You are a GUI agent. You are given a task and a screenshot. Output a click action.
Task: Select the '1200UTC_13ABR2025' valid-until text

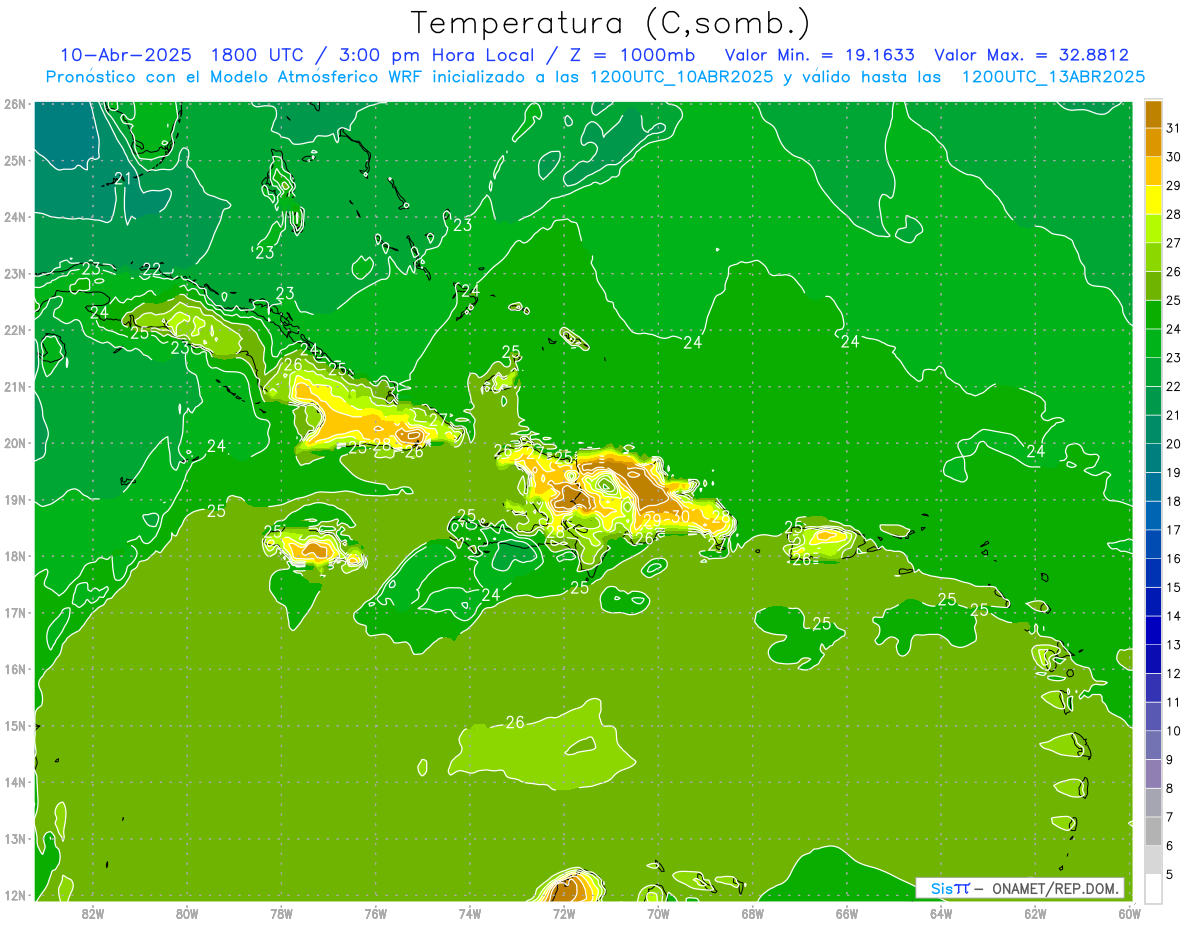1053,77
